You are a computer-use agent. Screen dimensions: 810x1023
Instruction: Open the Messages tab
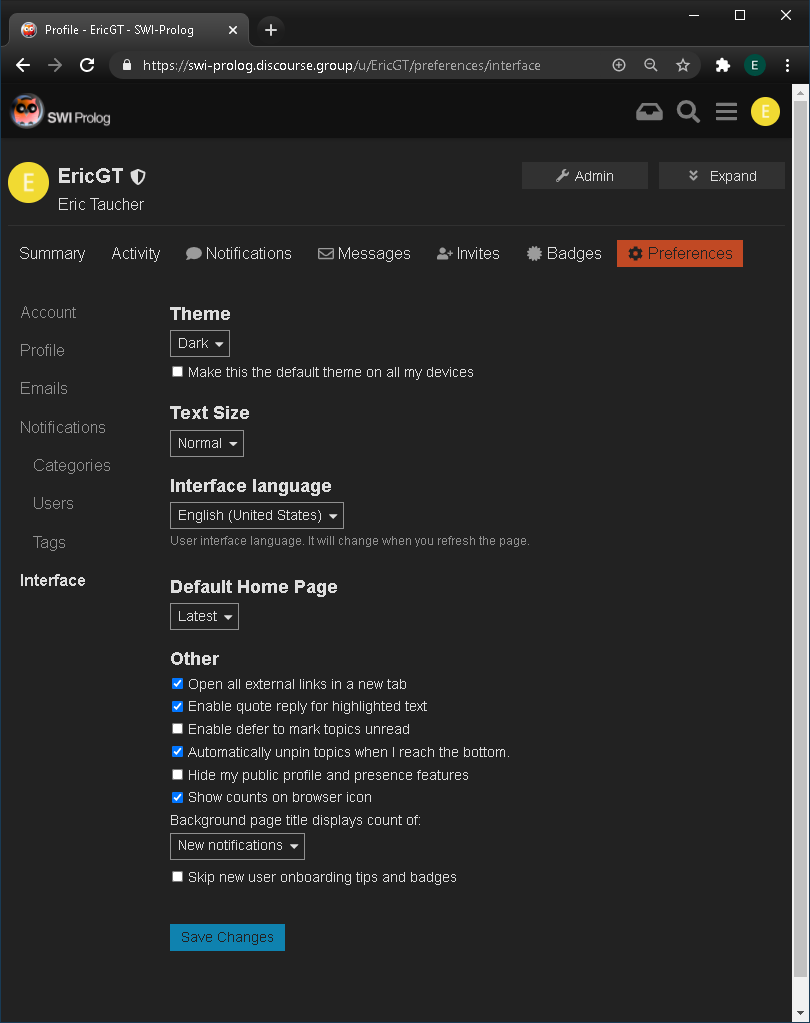(x=364, y=254)
